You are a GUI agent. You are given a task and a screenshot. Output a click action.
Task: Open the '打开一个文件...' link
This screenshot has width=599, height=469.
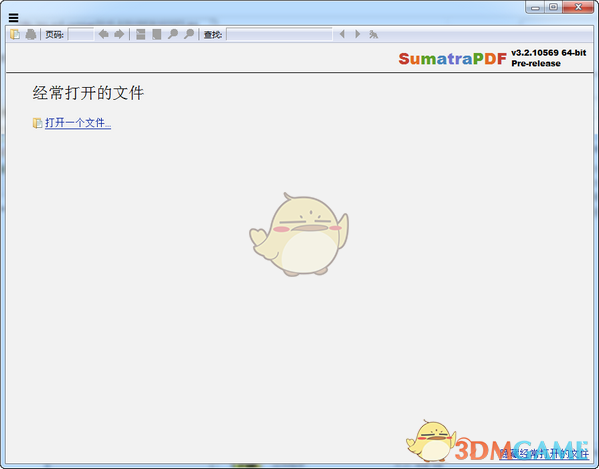pos(78,123)
